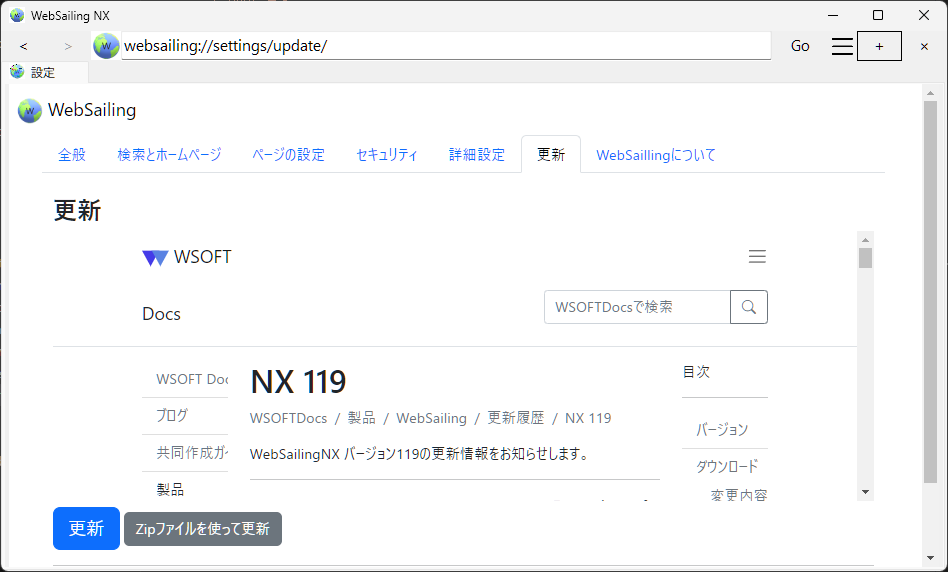Open the 製品 sidebar item
The width and height of the screenshot is (948, 572).
(170, 489)
